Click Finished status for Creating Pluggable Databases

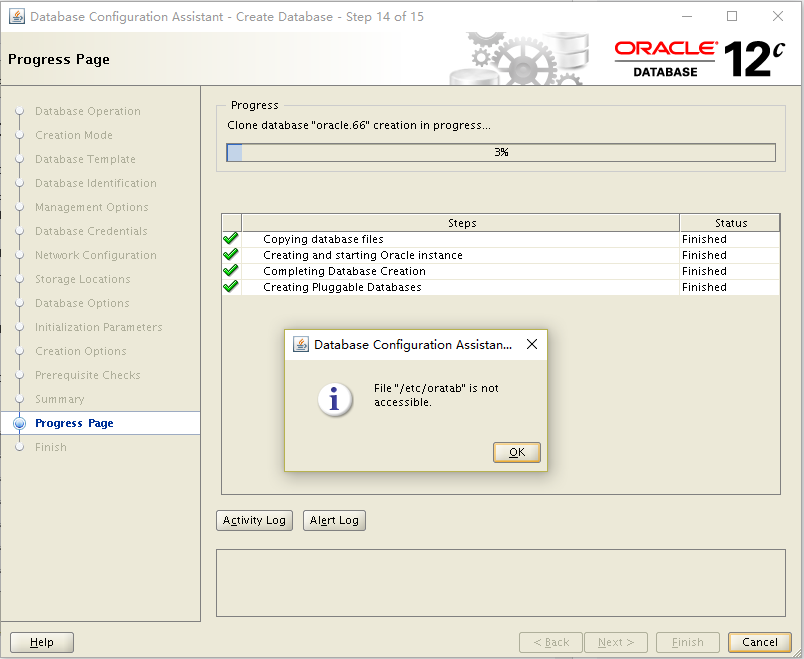click(704, 287)
